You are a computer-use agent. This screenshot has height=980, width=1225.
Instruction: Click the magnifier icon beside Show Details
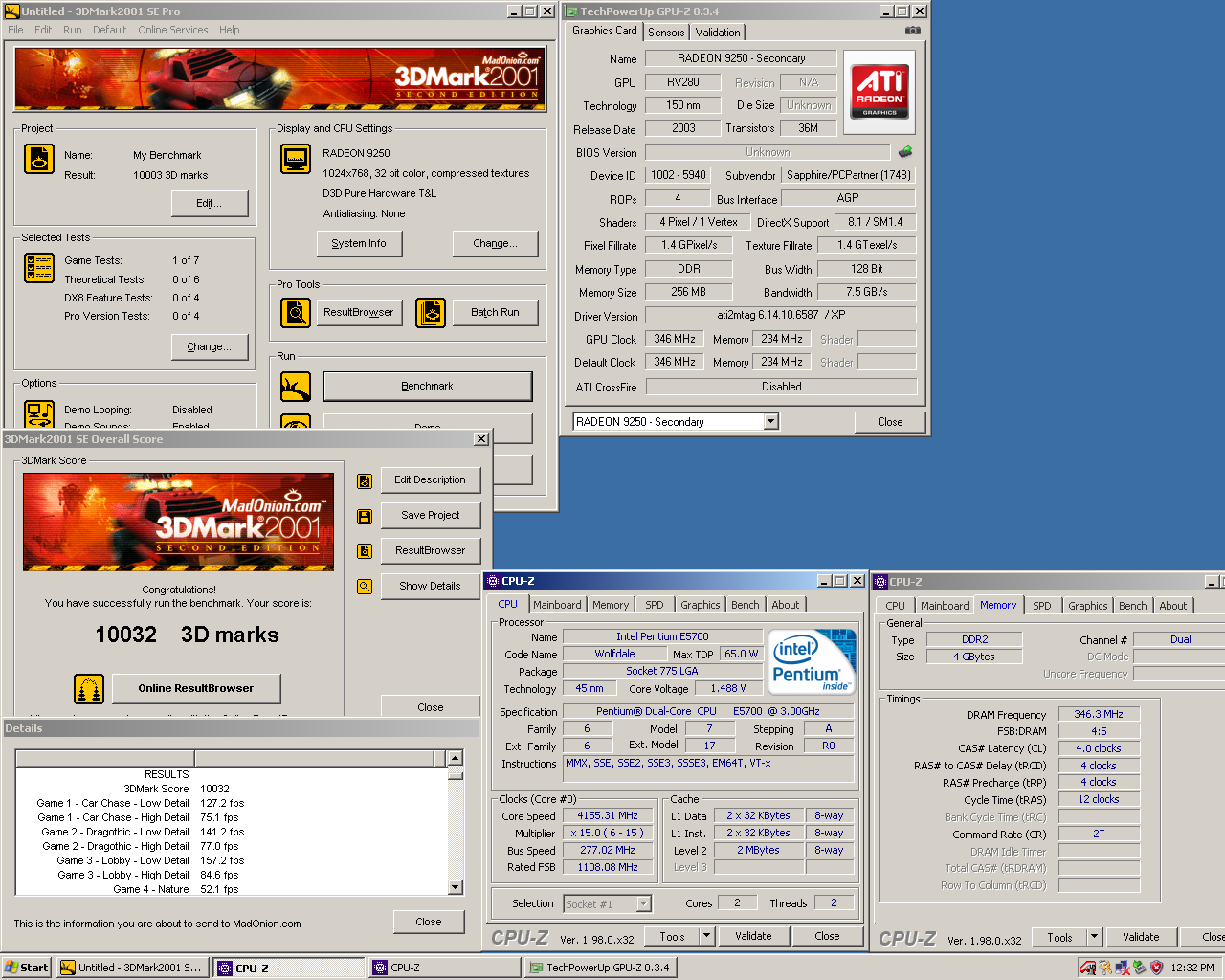tap(365, 587)
